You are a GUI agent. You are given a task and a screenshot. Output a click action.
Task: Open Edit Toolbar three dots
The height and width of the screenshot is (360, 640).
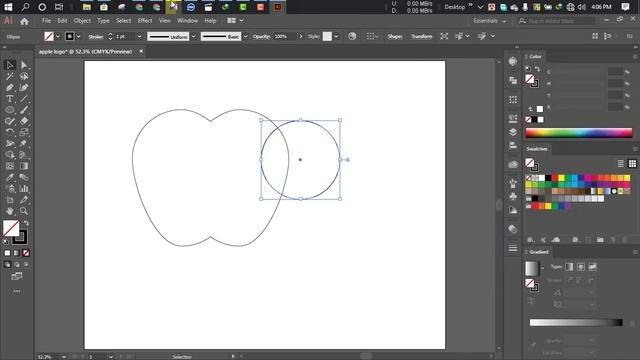point(17,291)
